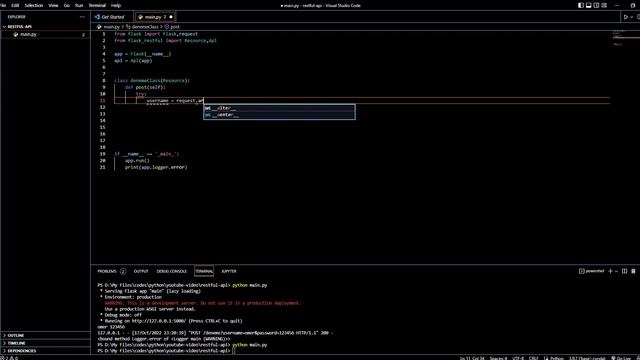
Task: Create a new terminal with plus icon
Action: tap(610, 271)
